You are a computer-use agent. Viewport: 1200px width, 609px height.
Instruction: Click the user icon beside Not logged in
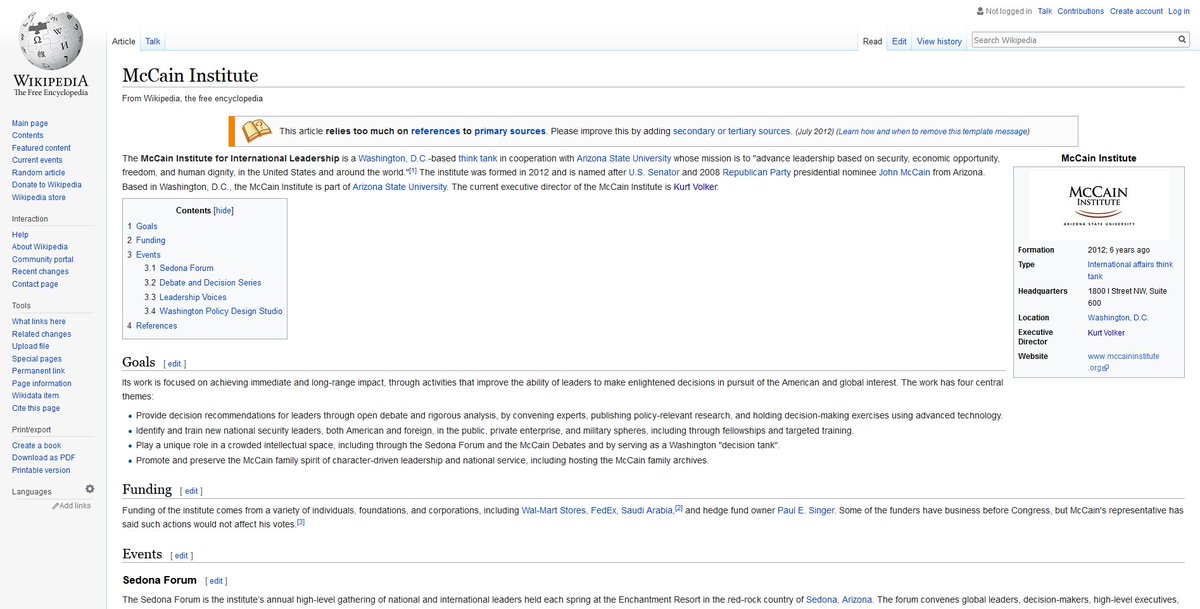(979, 11)
